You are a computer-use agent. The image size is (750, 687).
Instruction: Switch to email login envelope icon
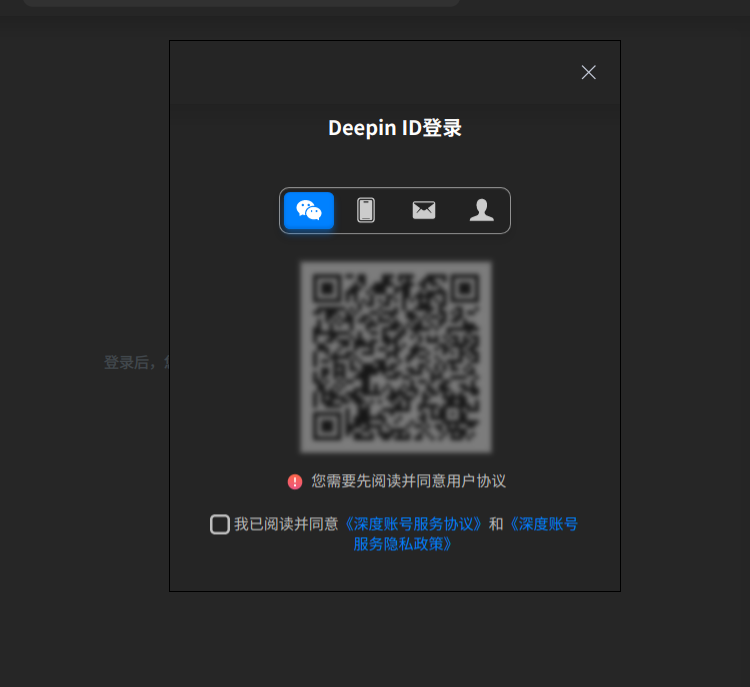tap(424, 210)
